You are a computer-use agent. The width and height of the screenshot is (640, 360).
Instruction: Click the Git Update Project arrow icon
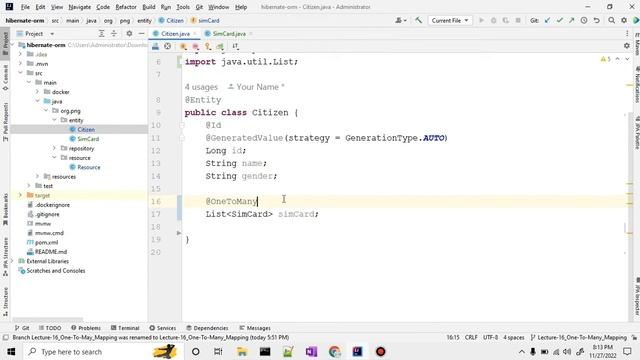547,20
